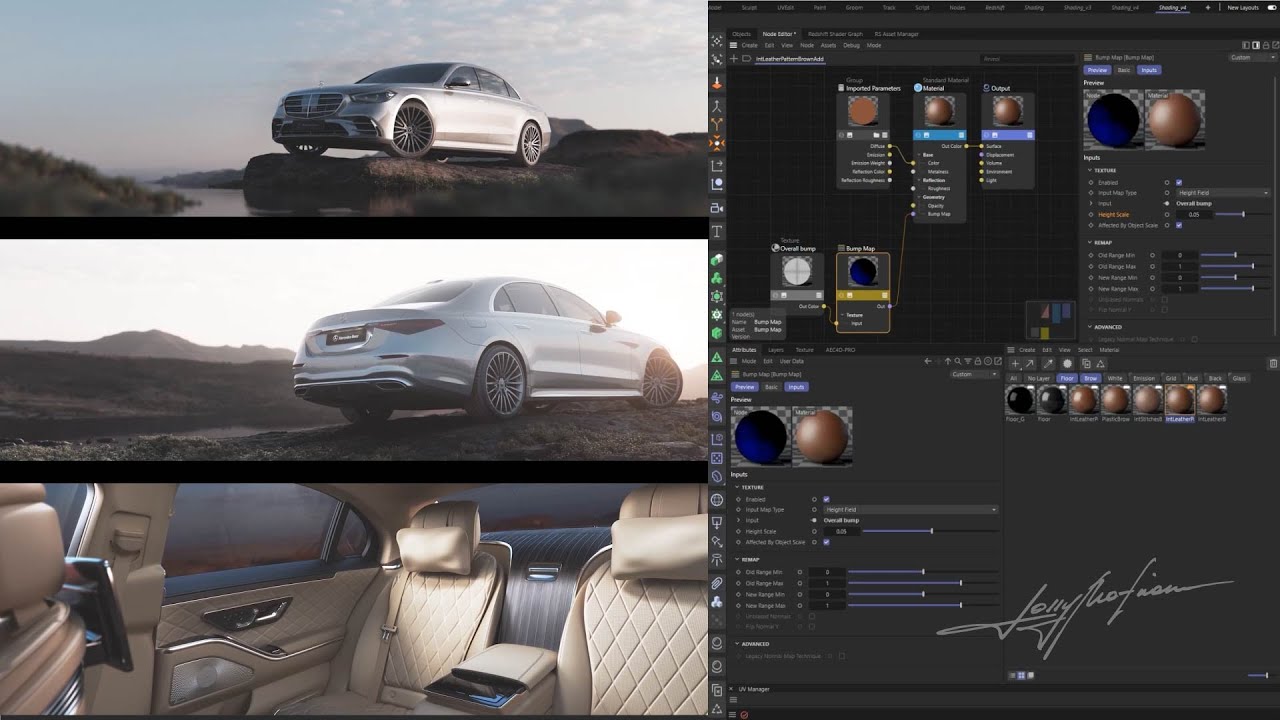Image resolution: width=1280 pixels, height=720 pixels.
Task: Click the filter icon in Attributes toolbar
Action: click(968, 361)
